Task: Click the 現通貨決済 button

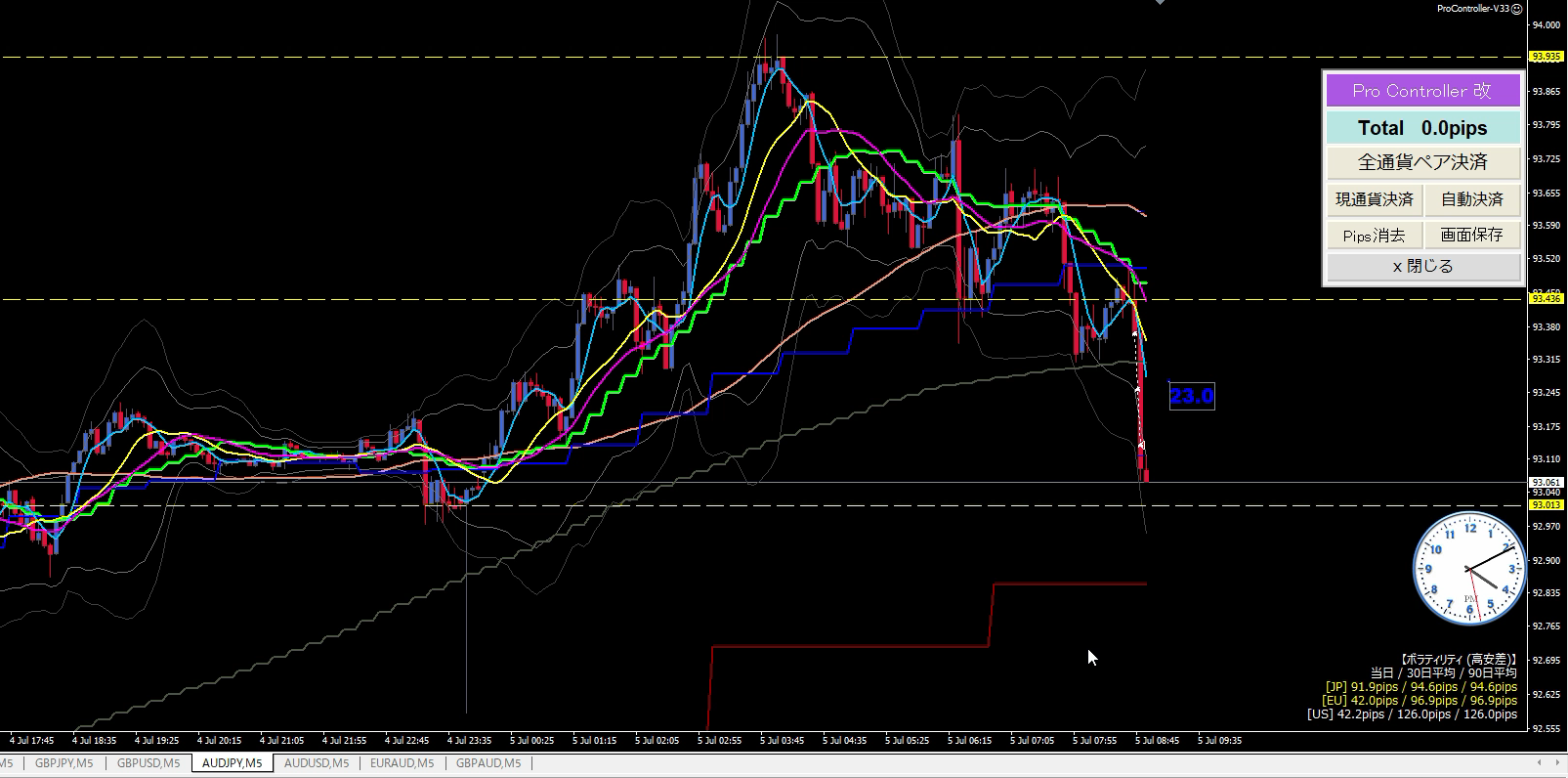Action: (x=1374, y=199)
